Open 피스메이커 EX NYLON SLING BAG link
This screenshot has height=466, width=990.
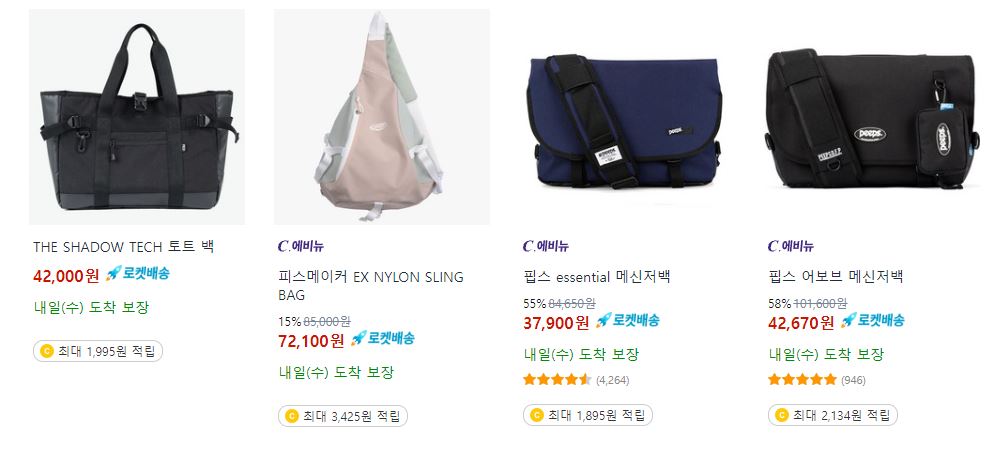click(x=371, y=286)
